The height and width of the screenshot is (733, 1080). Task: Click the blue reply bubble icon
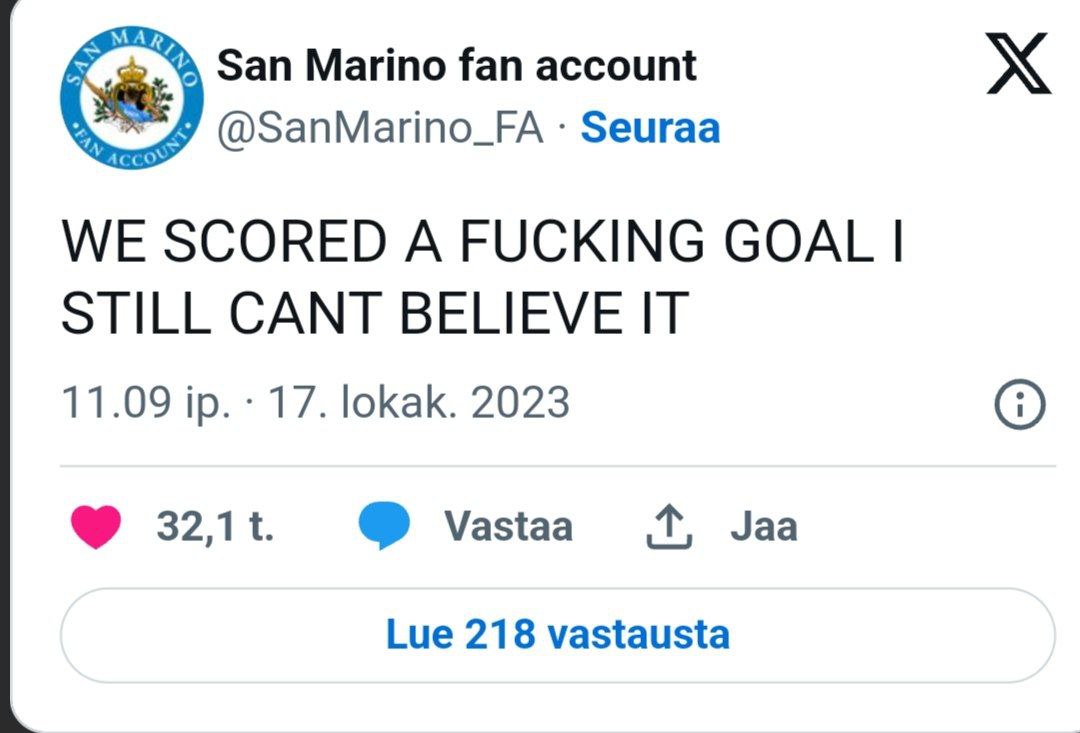tap(384, 527)
